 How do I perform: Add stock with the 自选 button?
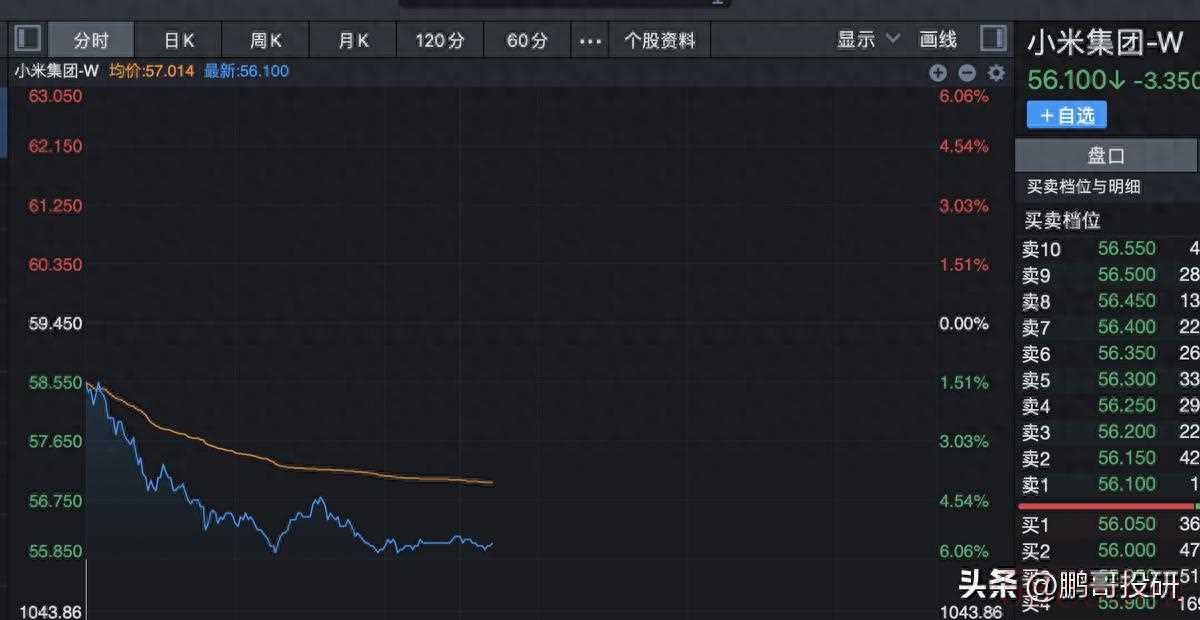coord(1066,115)
